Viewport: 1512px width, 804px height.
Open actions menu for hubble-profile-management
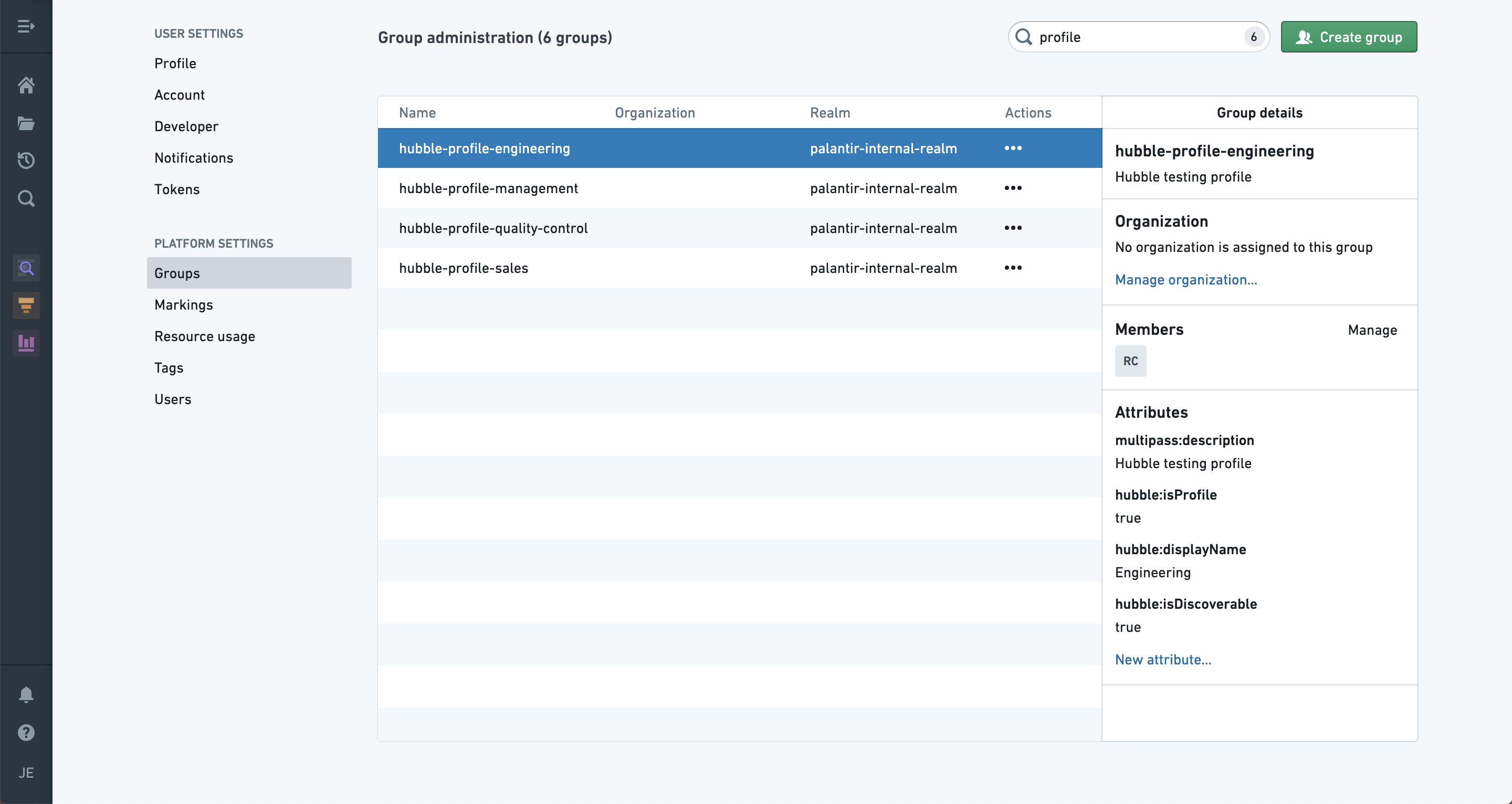[1013, 188]
